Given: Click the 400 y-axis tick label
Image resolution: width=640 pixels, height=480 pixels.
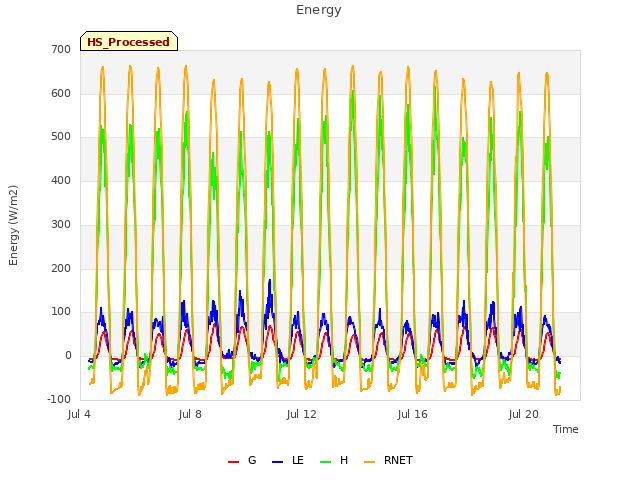Looking at the screenshot, I should pyautogui.click(x=61, y=180).
